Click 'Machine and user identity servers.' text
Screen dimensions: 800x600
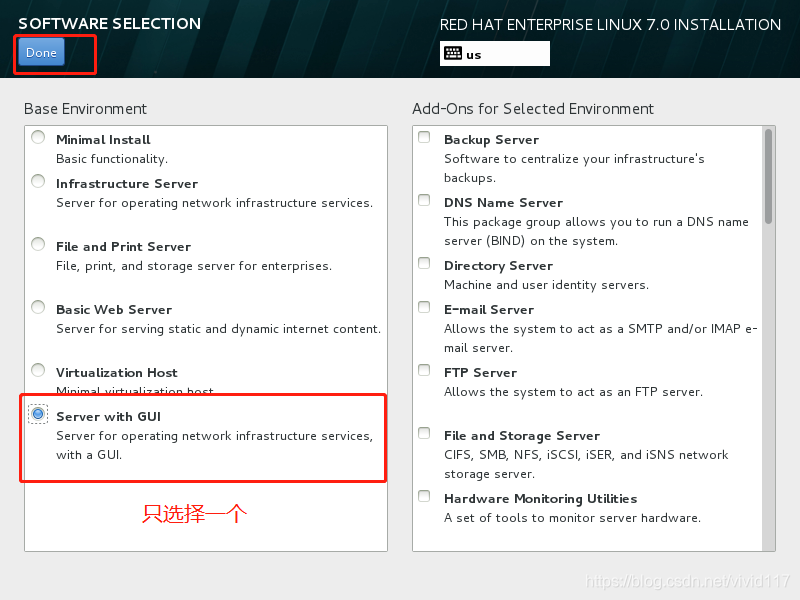546,285
